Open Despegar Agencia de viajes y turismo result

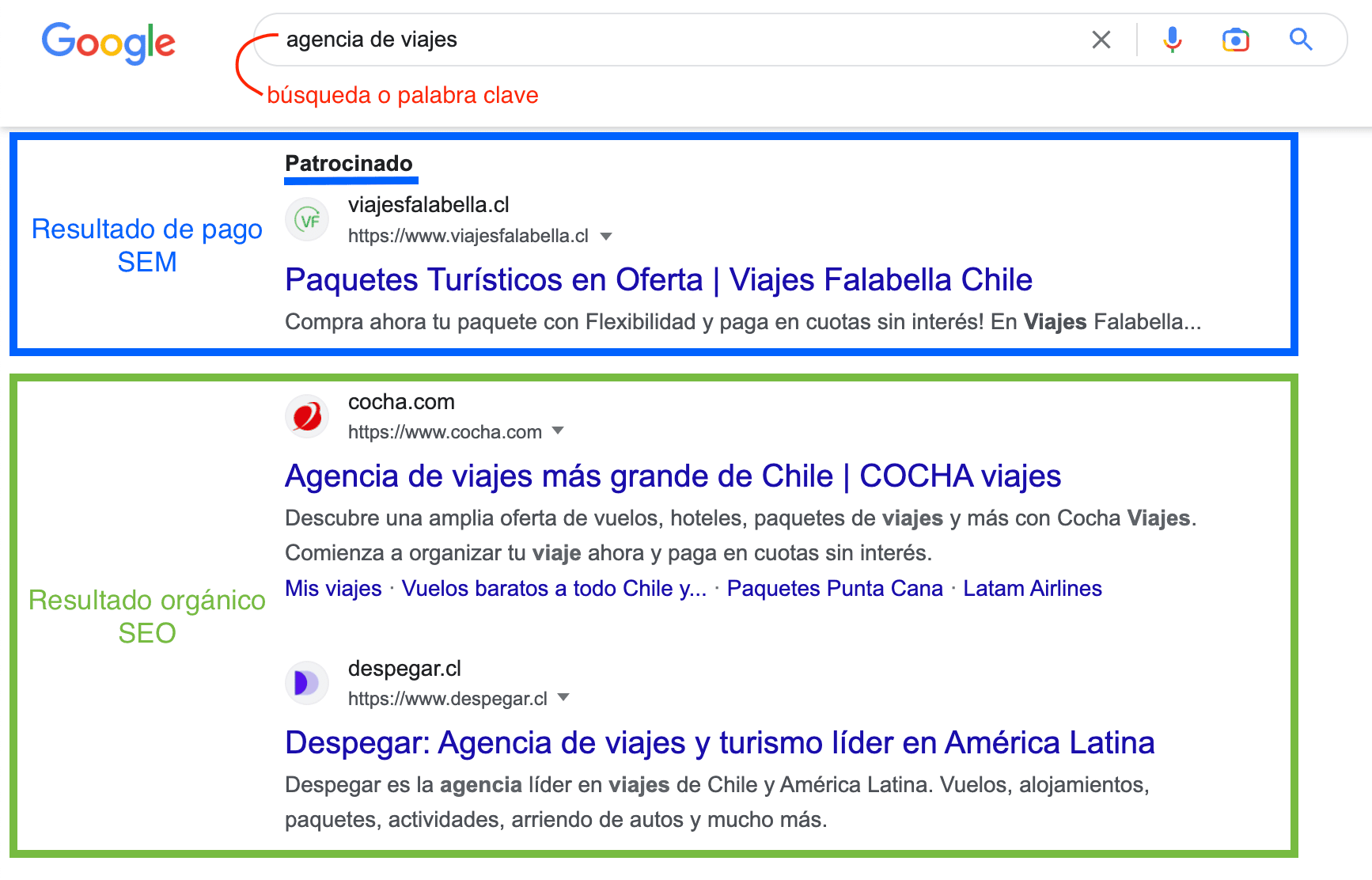(x=719, y=743)
